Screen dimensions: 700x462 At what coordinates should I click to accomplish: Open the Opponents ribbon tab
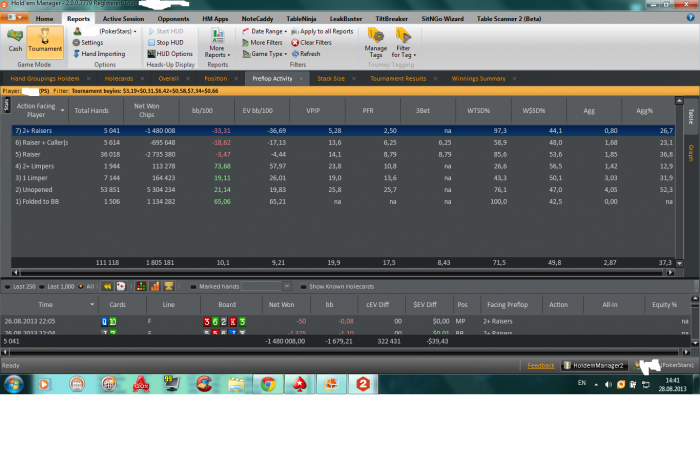point(173,19)
